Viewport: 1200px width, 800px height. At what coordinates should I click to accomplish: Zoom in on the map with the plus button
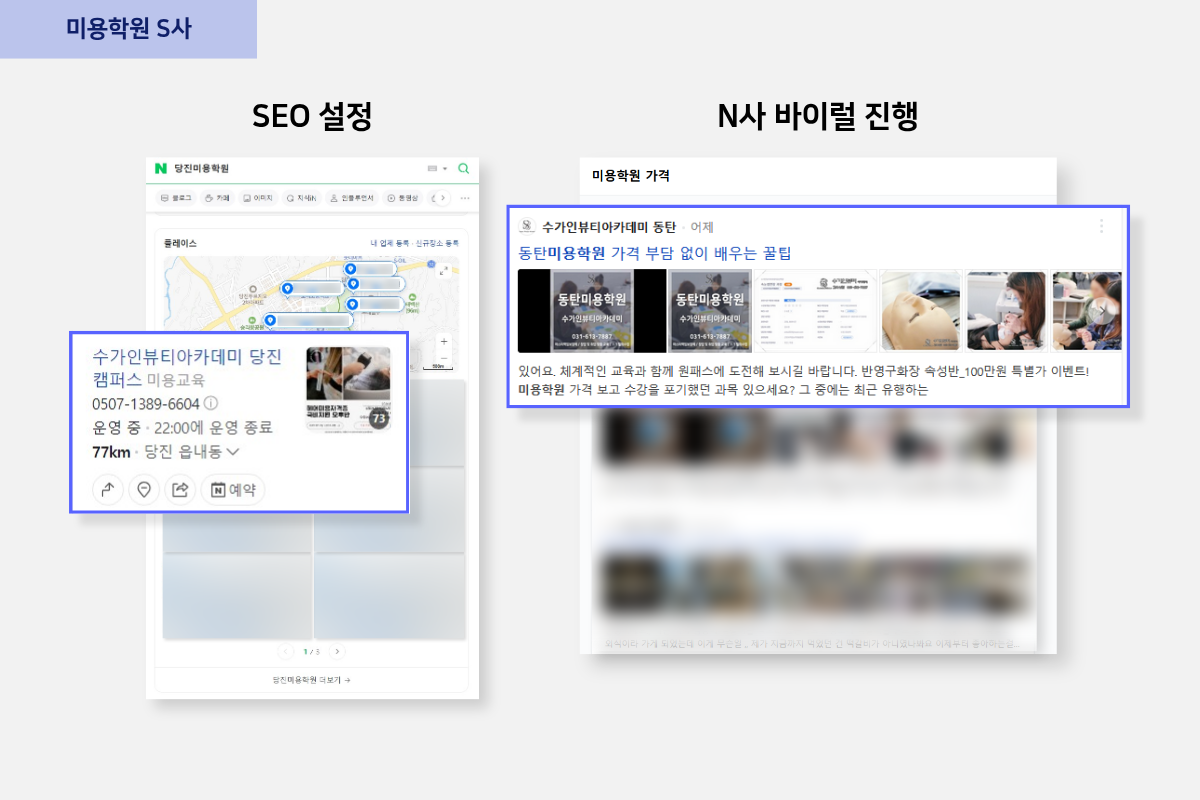444,341
